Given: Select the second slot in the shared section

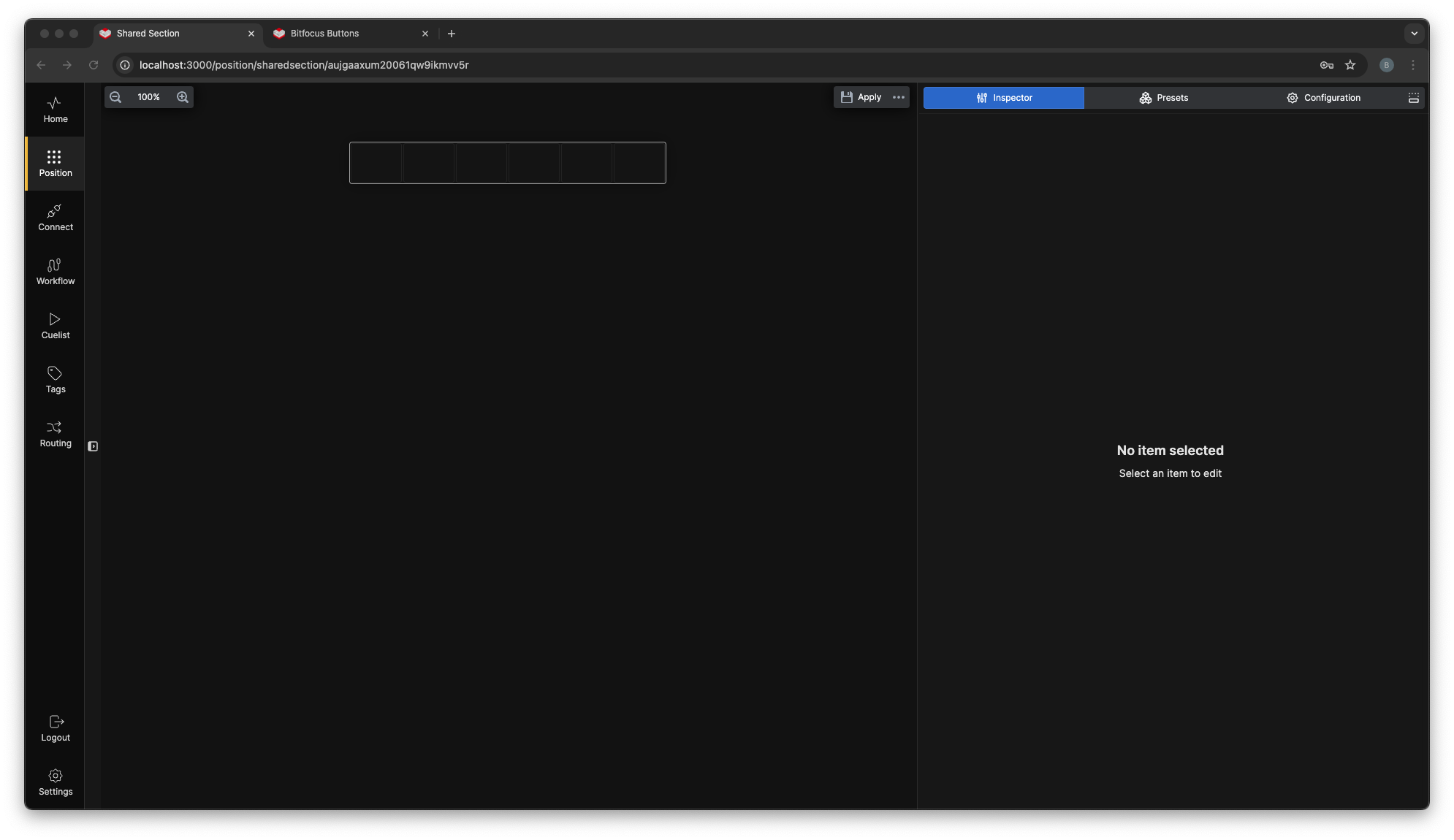Looking at the screenshot, I should point(429,163).
